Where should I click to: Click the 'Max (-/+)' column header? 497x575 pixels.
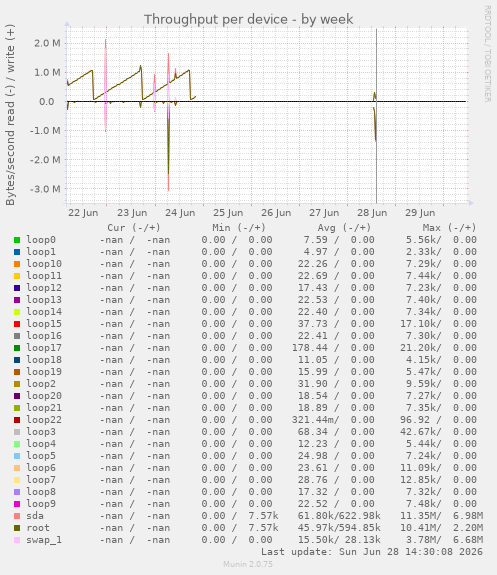(449, 228)
